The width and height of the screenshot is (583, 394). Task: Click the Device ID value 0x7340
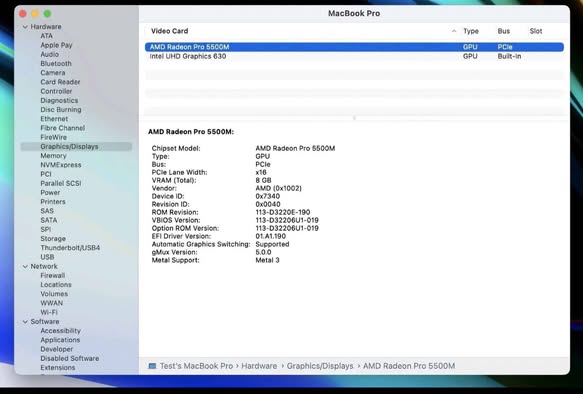[268, 196]
